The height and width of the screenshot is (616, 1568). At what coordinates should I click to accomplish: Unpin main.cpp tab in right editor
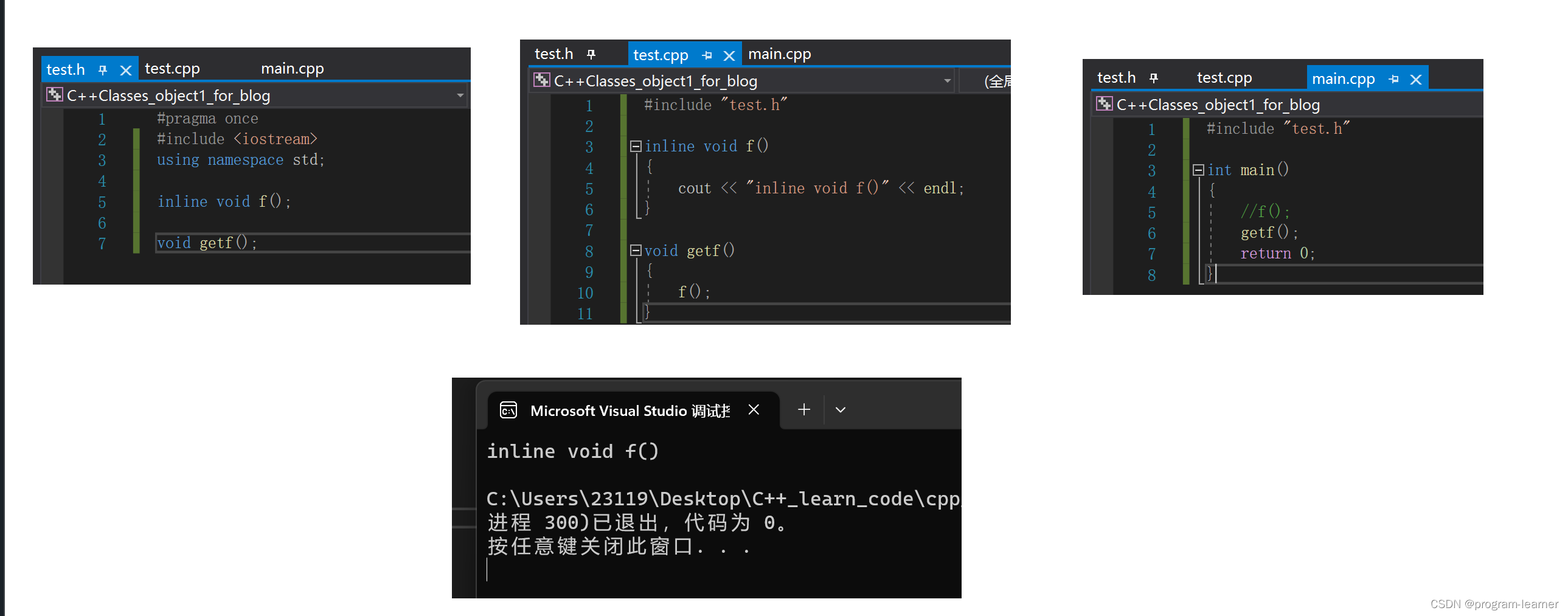click(1394, 79)
